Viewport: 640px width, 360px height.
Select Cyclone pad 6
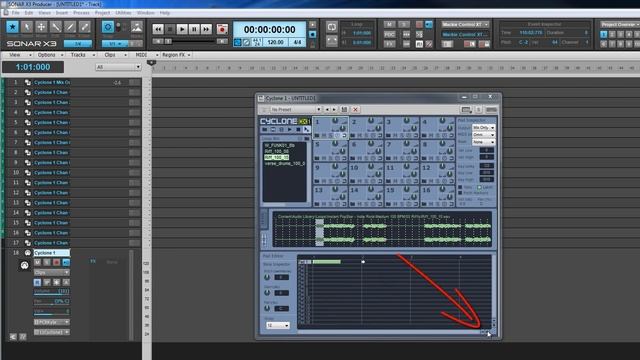coord(366,151)
